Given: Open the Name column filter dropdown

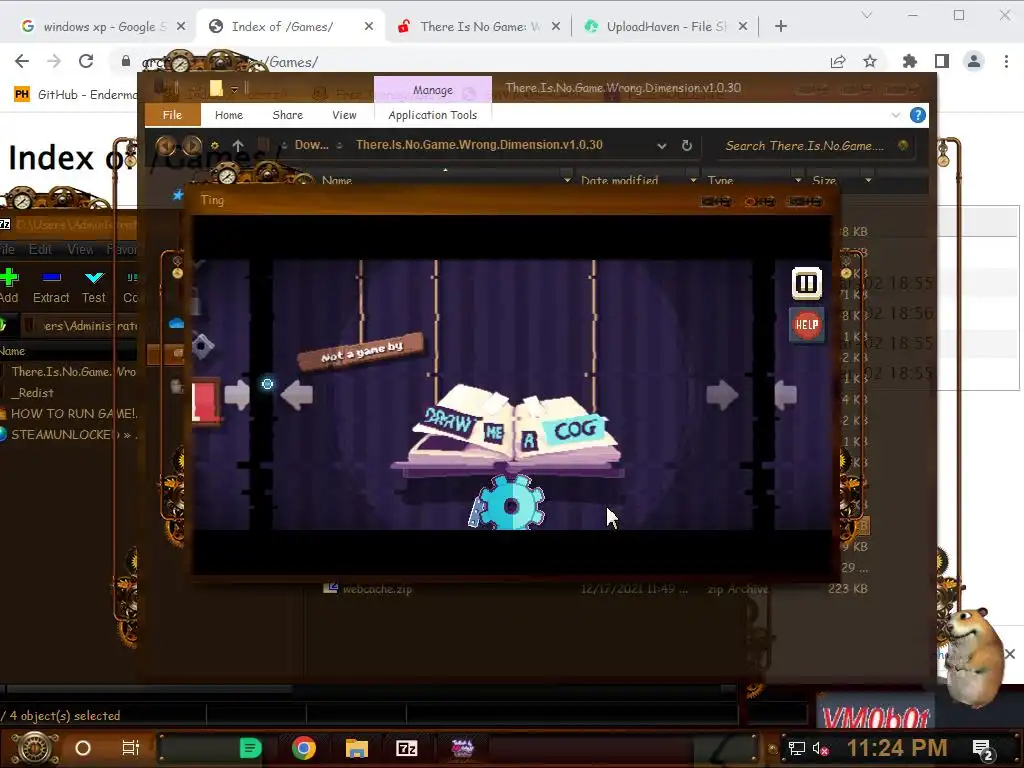Looking at the screenshot, I should click(x=566, y=180).
